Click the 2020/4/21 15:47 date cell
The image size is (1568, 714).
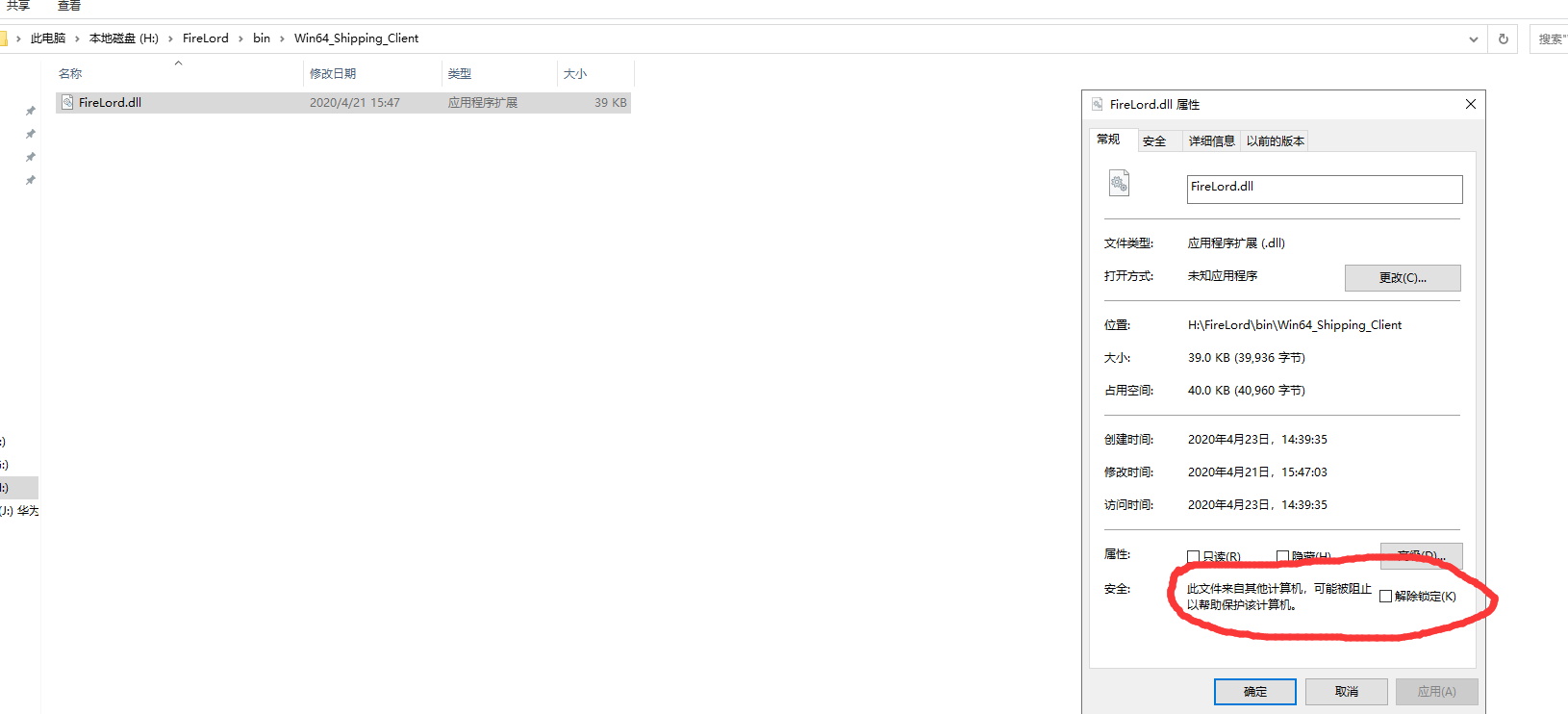pyautogui.click(x=355, y=103)
